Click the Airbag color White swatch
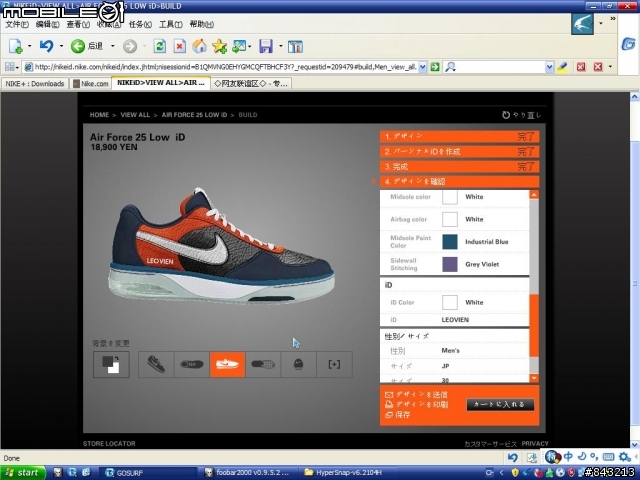This screenshot has height=480, width=640. coord(450,219)
